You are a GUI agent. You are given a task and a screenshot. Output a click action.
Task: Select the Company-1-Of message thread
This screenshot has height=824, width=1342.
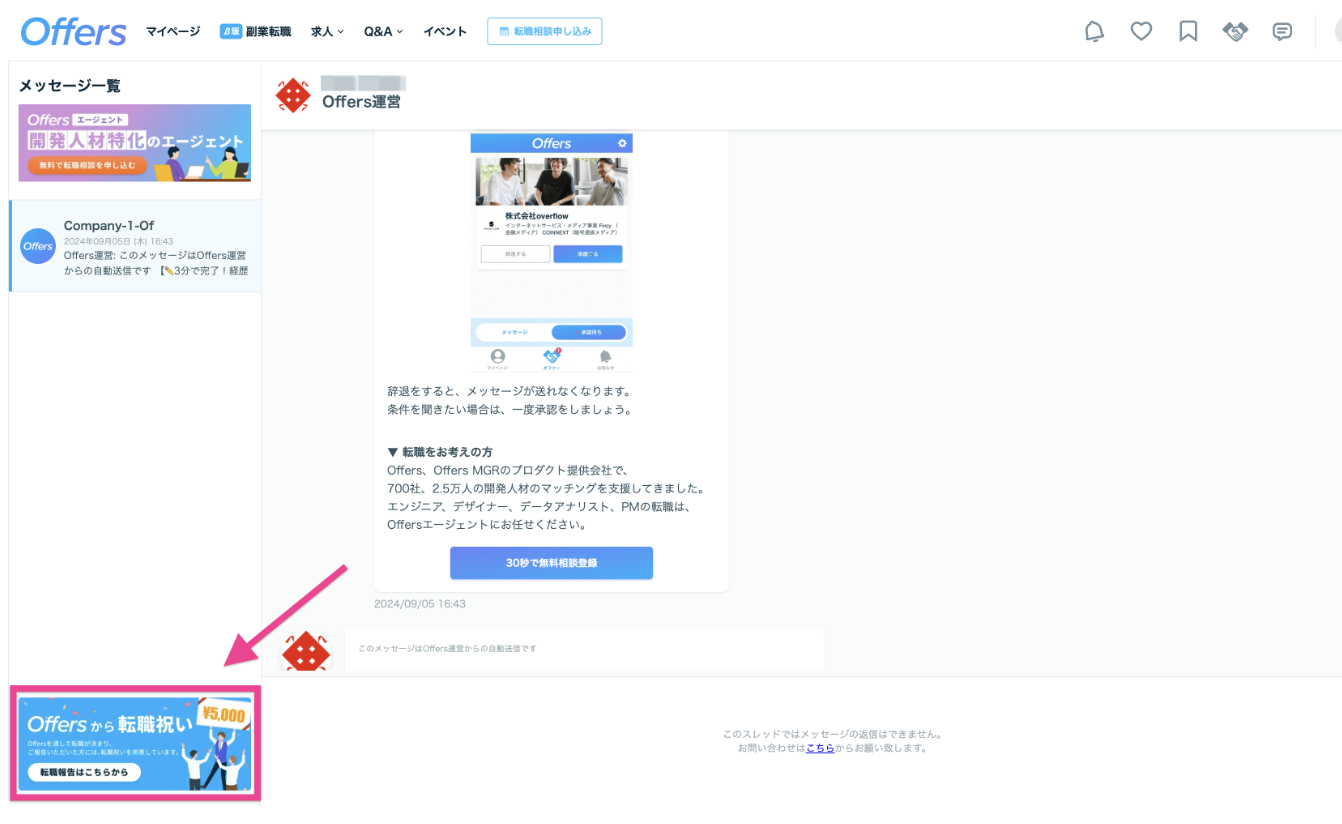point(135,246)
